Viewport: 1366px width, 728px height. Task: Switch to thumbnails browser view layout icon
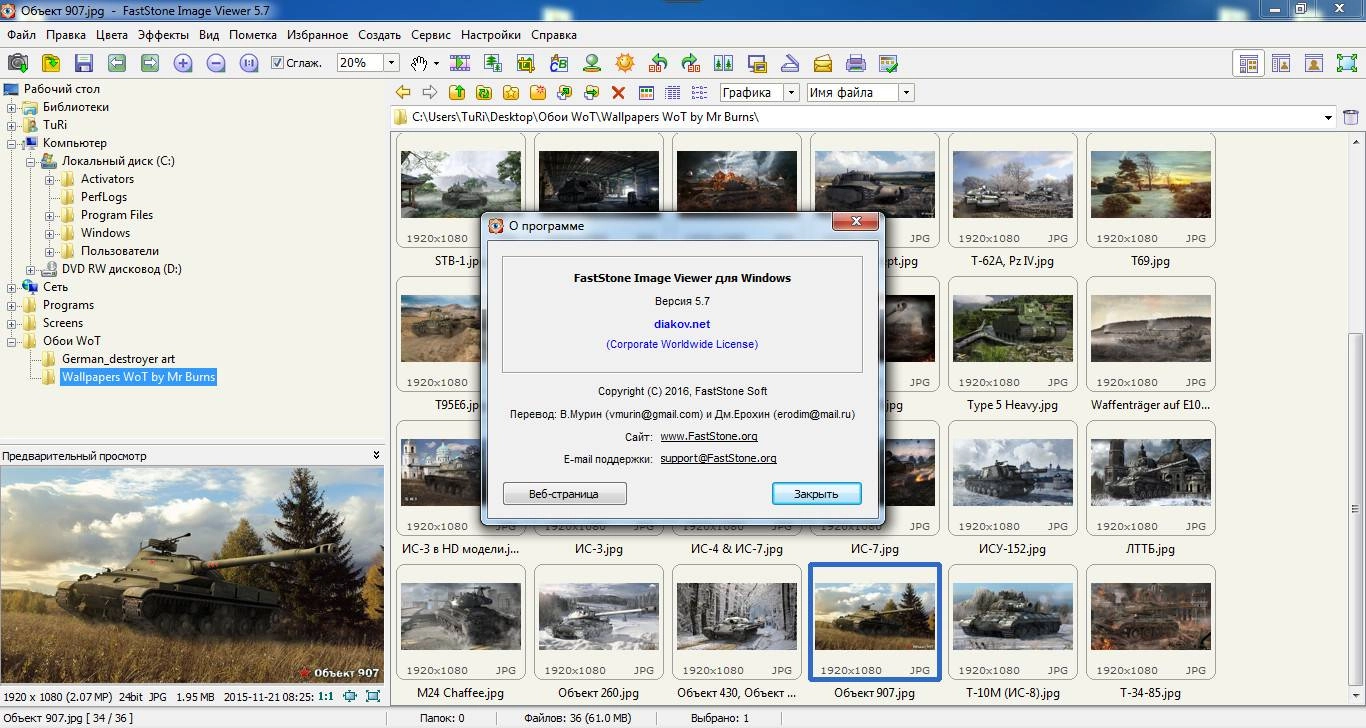[x=1248, y=63]
